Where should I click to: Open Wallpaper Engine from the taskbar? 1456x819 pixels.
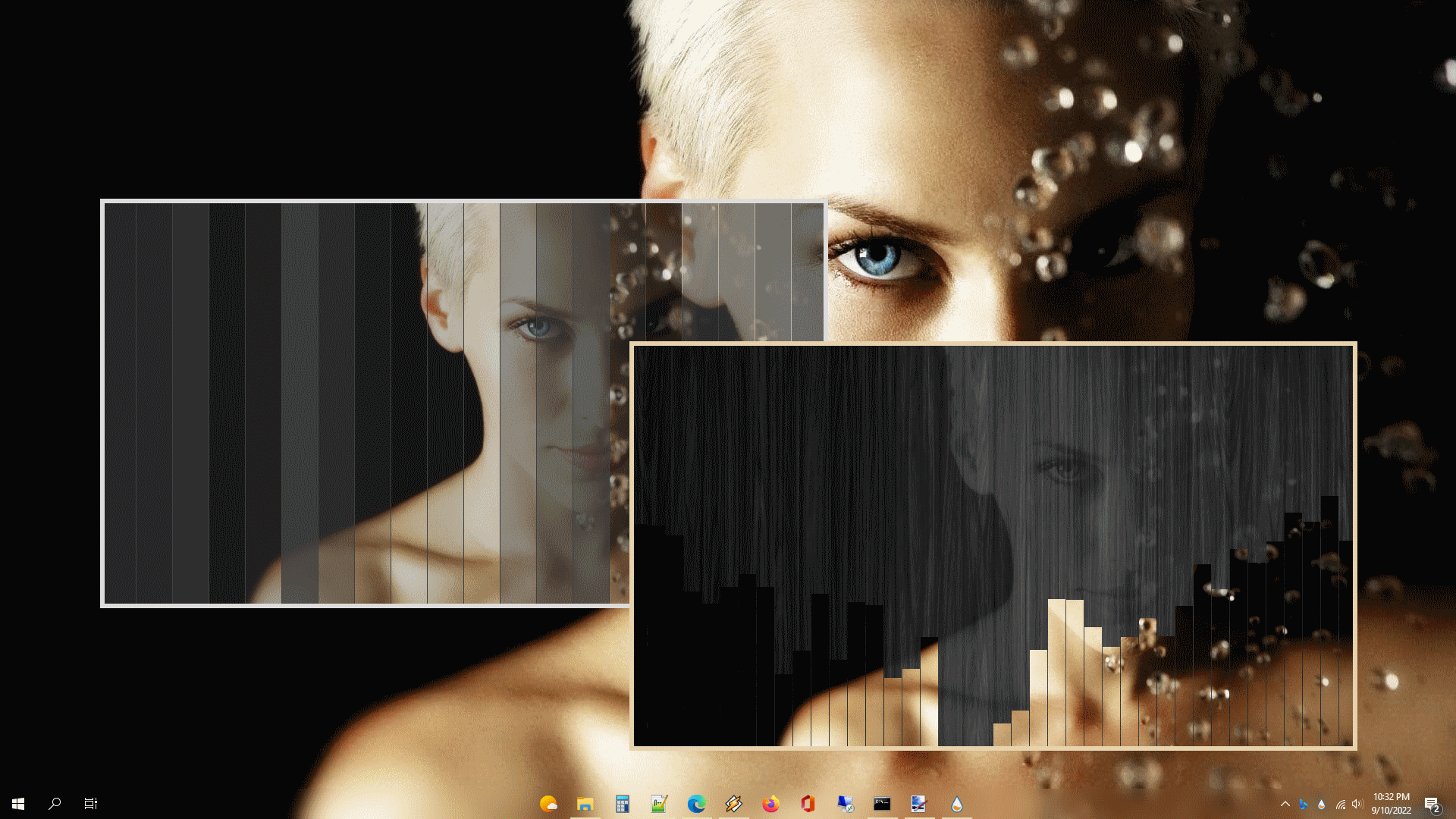coord(956,805)
